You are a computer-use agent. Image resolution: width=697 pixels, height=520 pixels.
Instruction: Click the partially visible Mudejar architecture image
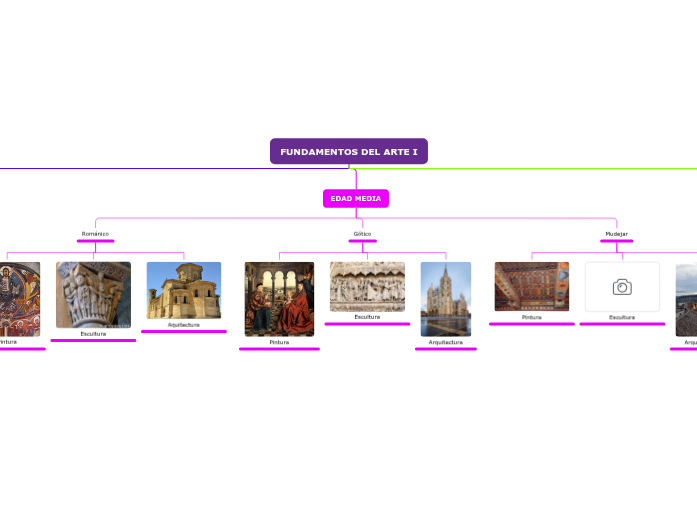click(x=686, y=299)
